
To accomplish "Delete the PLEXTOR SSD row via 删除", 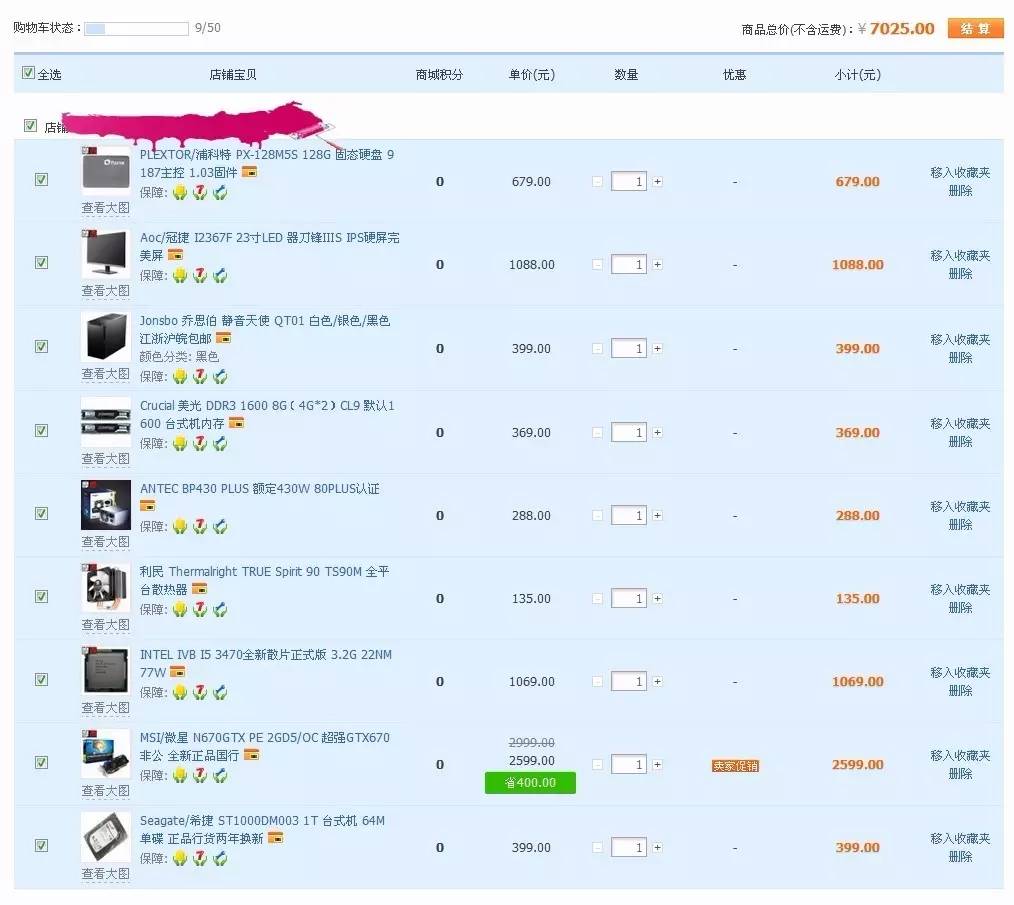I will (960, 191).
